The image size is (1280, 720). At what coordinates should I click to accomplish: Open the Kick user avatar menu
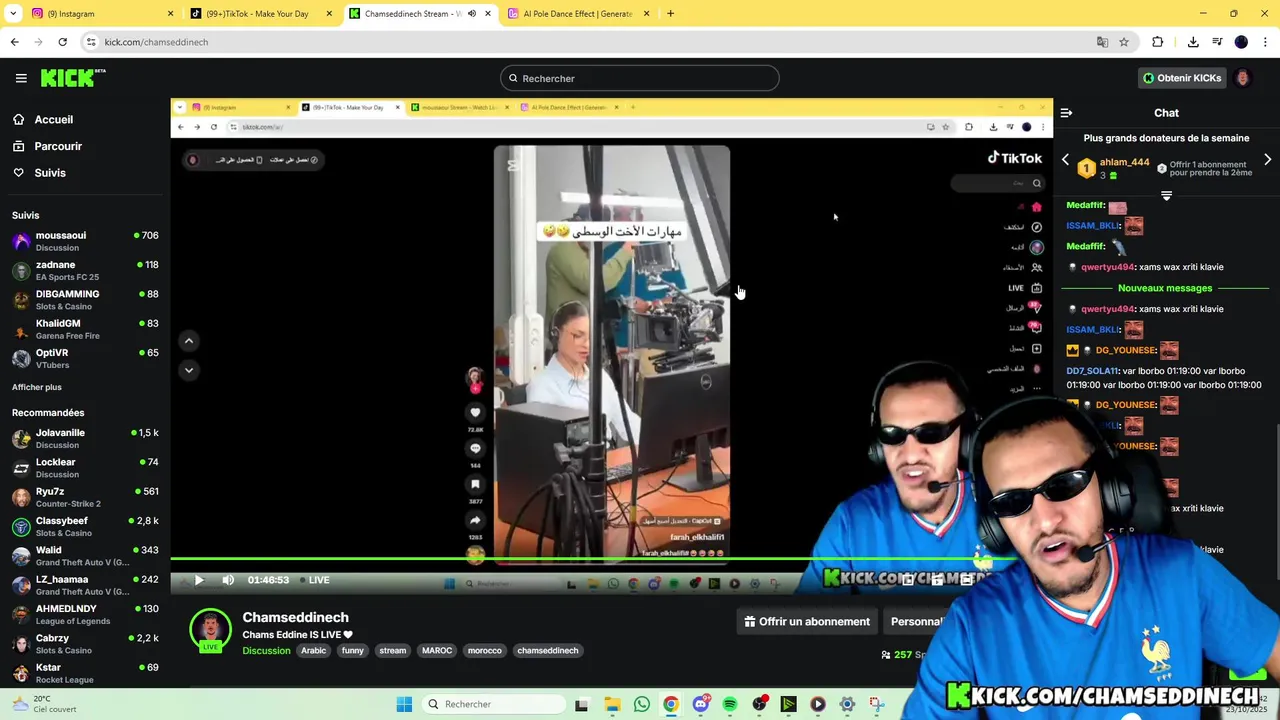1243,78
